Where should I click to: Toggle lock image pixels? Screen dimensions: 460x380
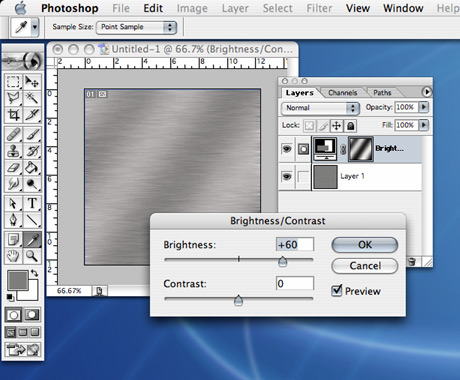[x=323, y=126]
